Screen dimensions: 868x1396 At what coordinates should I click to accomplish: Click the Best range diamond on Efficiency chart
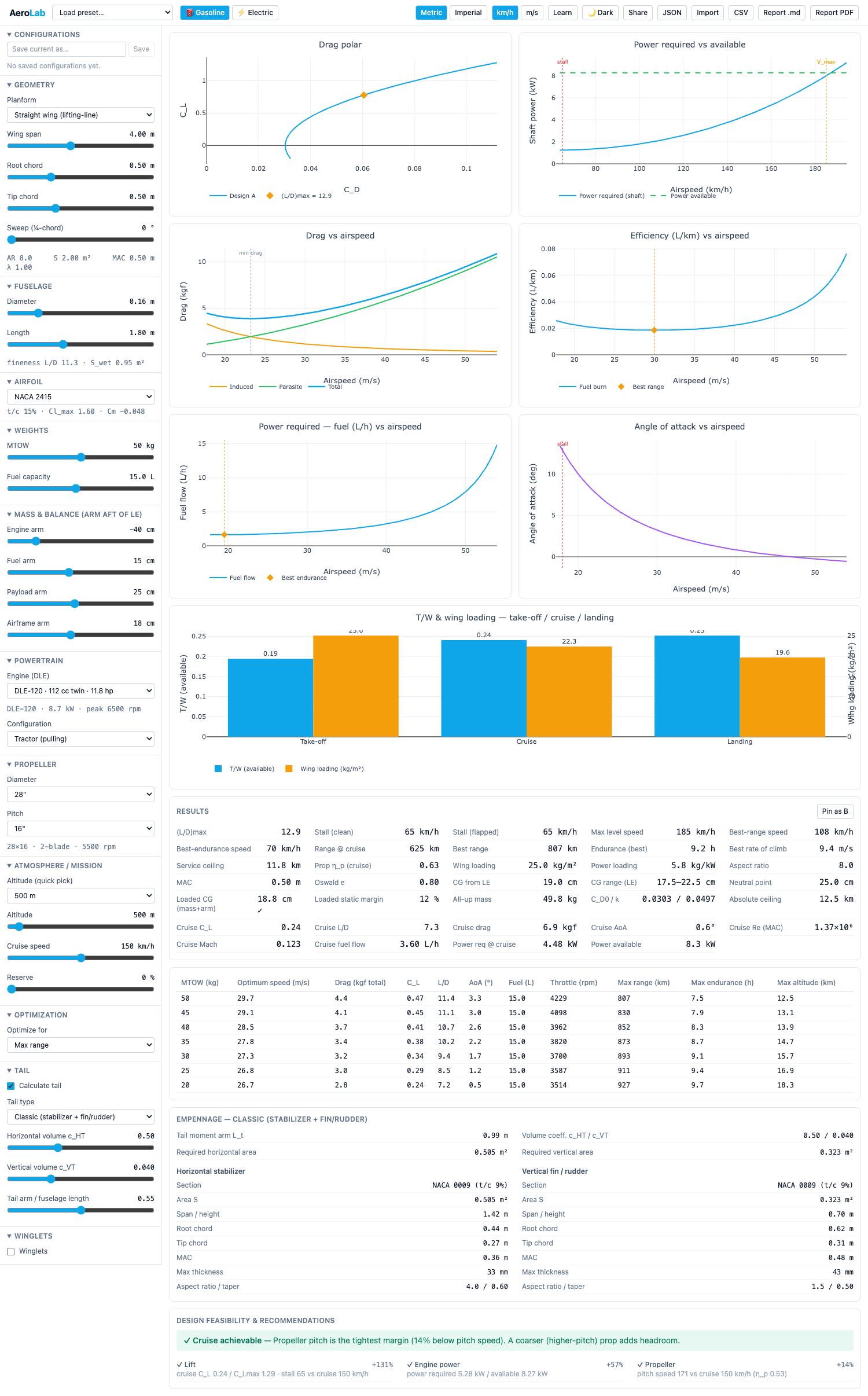tap(654, 330)
